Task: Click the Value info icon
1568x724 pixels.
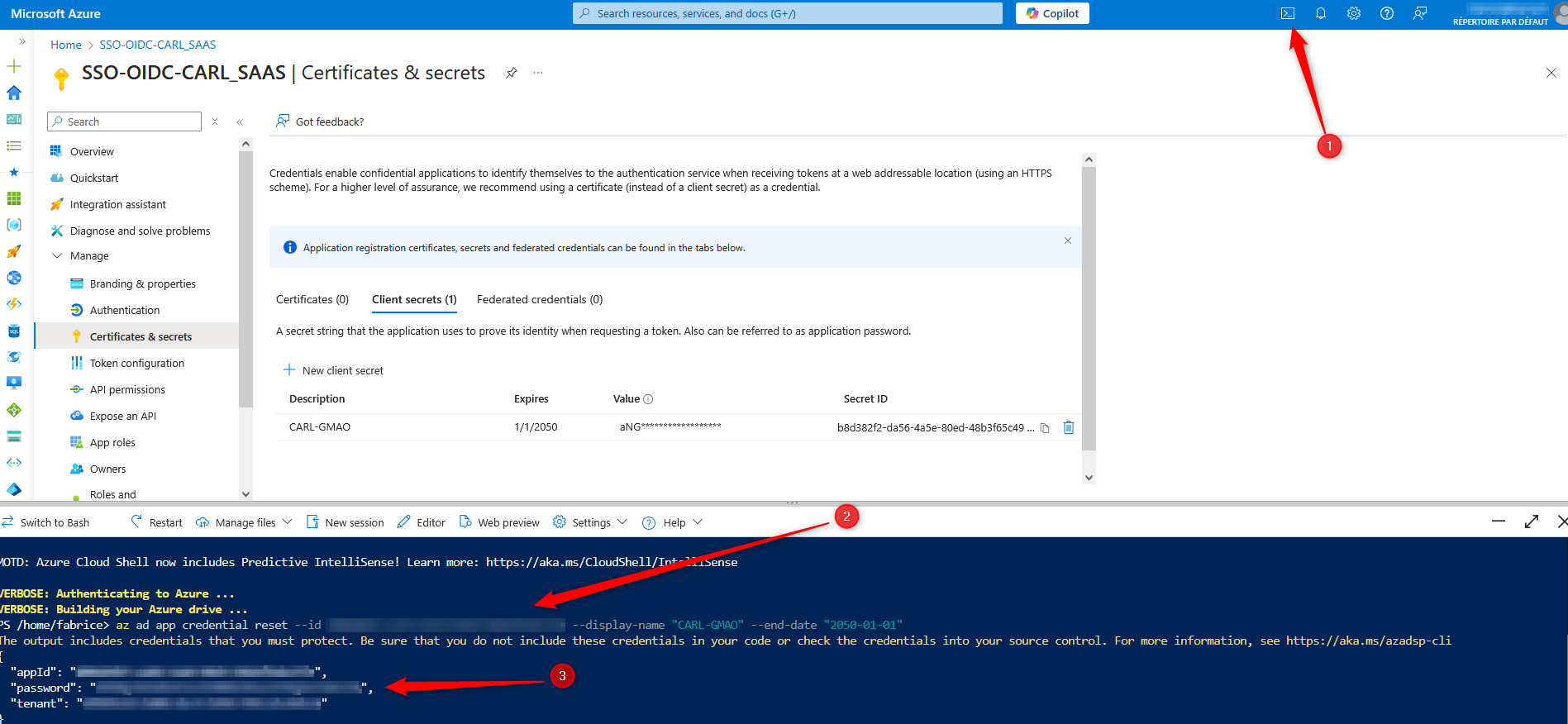Action: click(648, 399)
